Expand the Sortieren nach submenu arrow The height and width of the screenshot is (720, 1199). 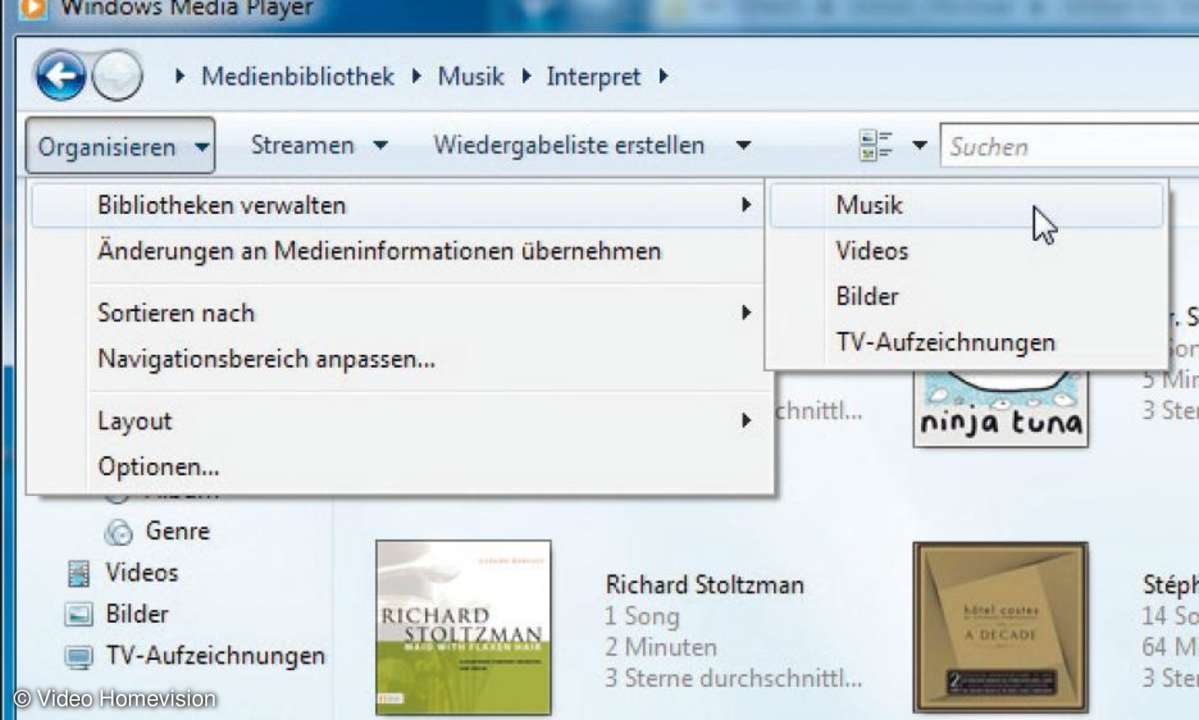746,313
